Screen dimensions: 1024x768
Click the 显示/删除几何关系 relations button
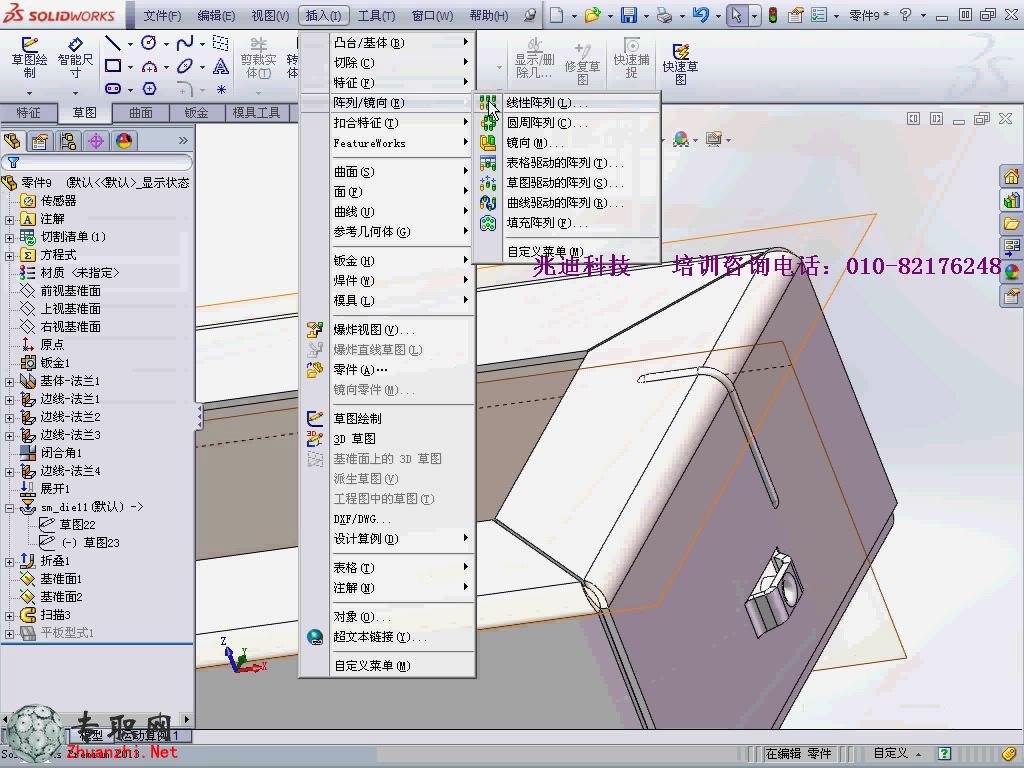point(534,59)
